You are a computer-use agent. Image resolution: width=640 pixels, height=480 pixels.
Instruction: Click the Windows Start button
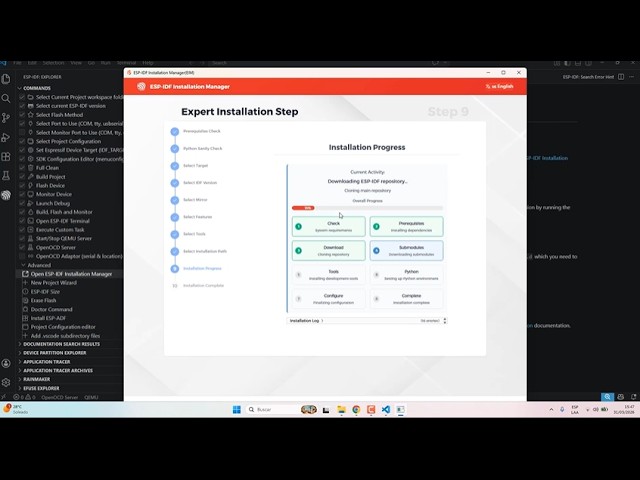pos(237,409)
